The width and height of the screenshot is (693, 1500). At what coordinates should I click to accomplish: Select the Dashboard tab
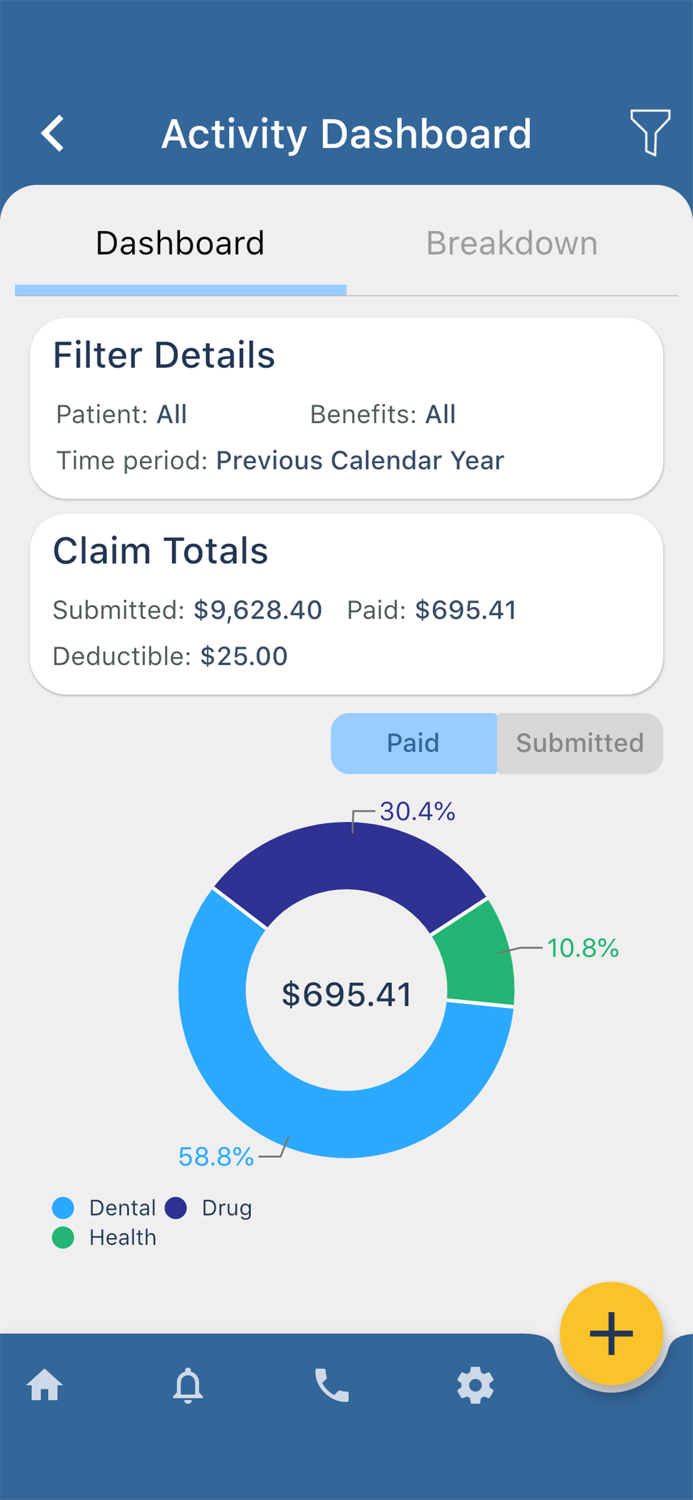(179, 243)
